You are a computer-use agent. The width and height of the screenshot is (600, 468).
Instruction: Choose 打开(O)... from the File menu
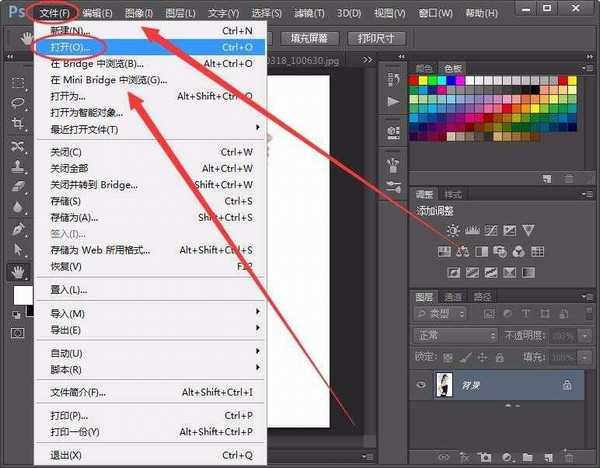tap(70, 48)
